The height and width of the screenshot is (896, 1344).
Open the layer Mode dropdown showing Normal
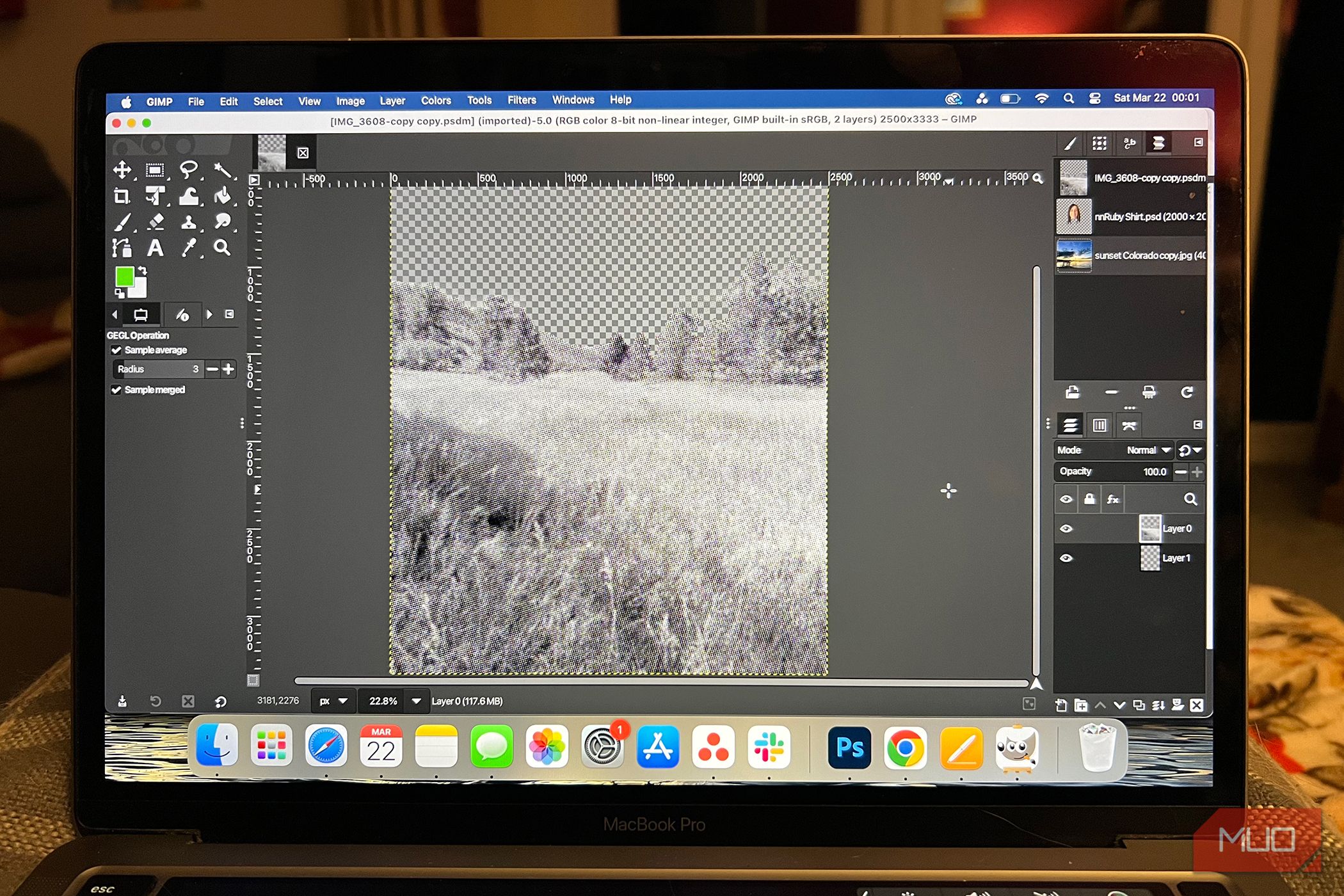[1148, 450]
